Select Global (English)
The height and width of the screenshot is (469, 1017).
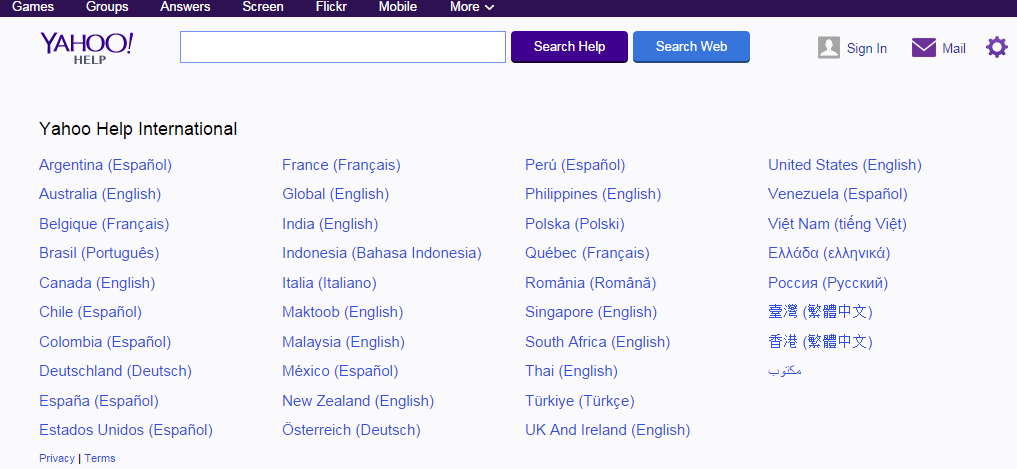coord(335,195)
